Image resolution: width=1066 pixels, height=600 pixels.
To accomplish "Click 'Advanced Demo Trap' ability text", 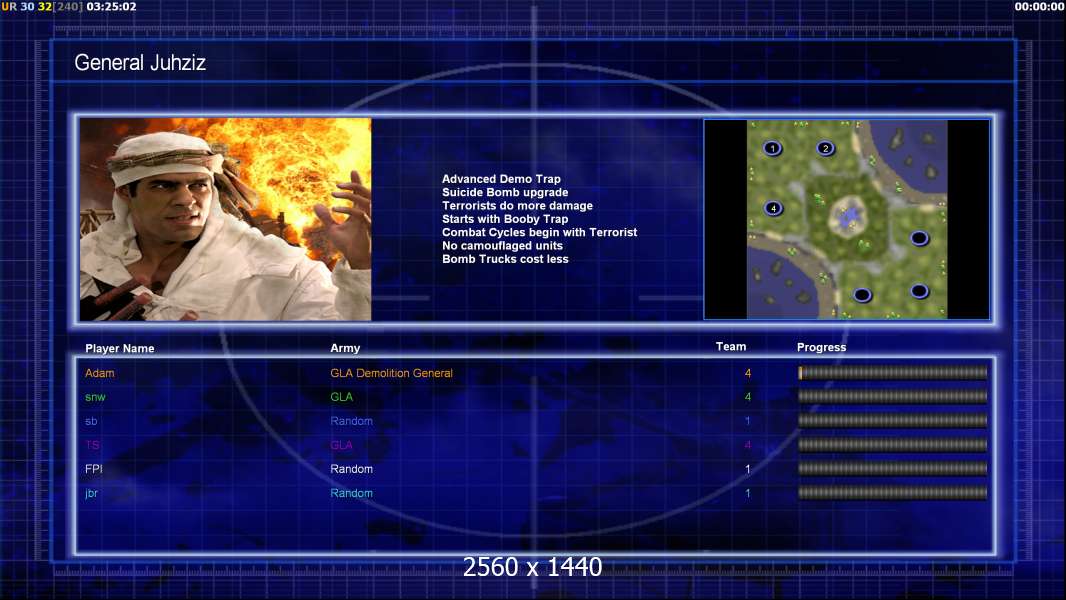I will 501,179.
